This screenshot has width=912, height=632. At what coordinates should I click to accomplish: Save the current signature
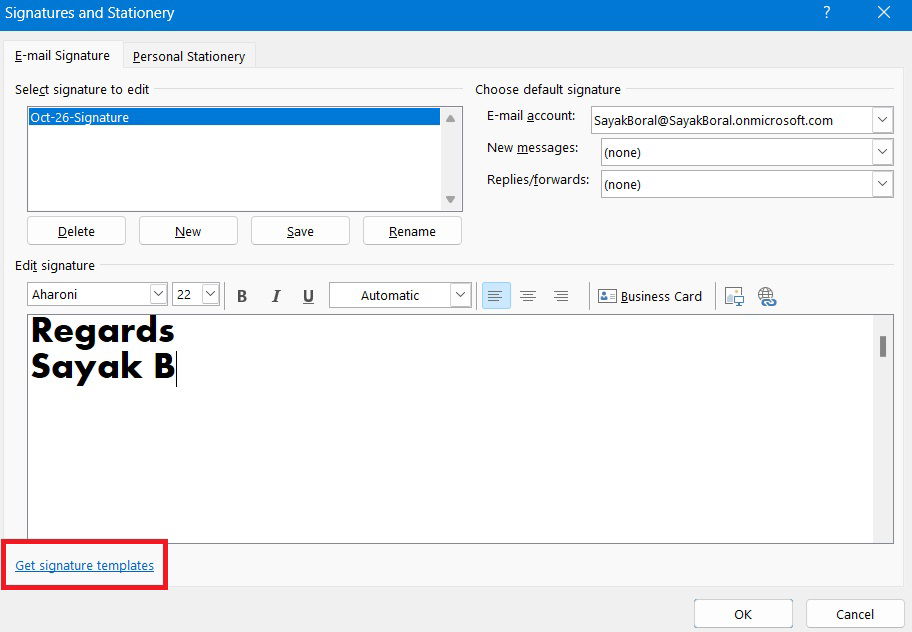300,231
